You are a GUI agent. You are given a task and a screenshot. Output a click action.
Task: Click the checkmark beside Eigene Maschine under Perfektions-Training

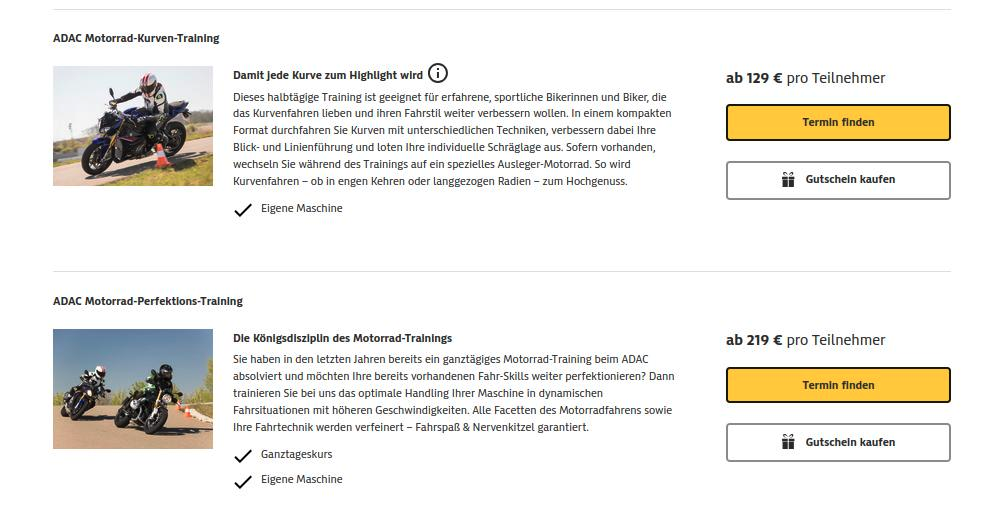point(242,481)
